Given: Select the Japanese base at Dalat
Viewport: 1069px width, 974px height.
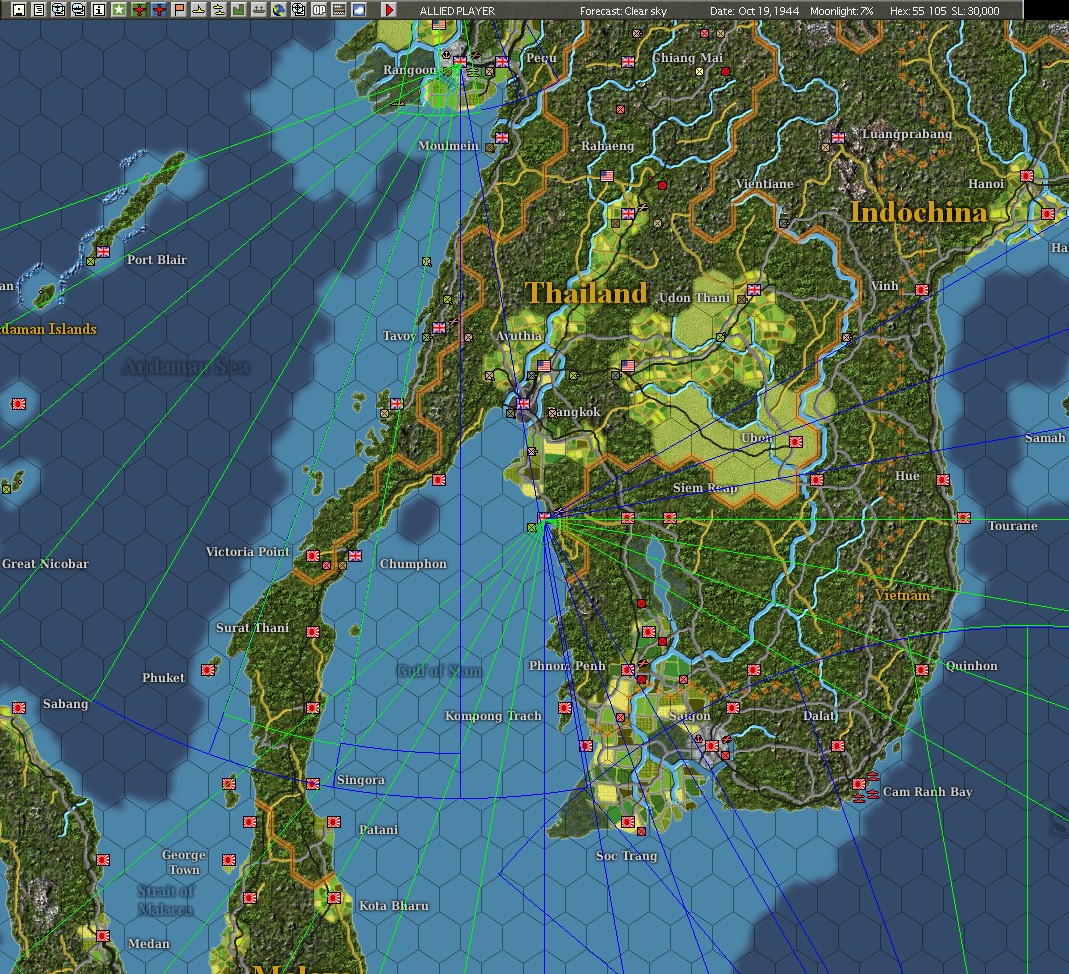Looking at the screenshot, I should [838, 746].
